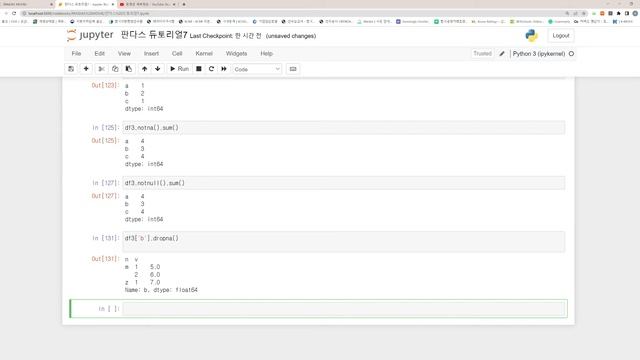Open the Insert menu
This screenshot has height=360, width=640.
point(151,53)
